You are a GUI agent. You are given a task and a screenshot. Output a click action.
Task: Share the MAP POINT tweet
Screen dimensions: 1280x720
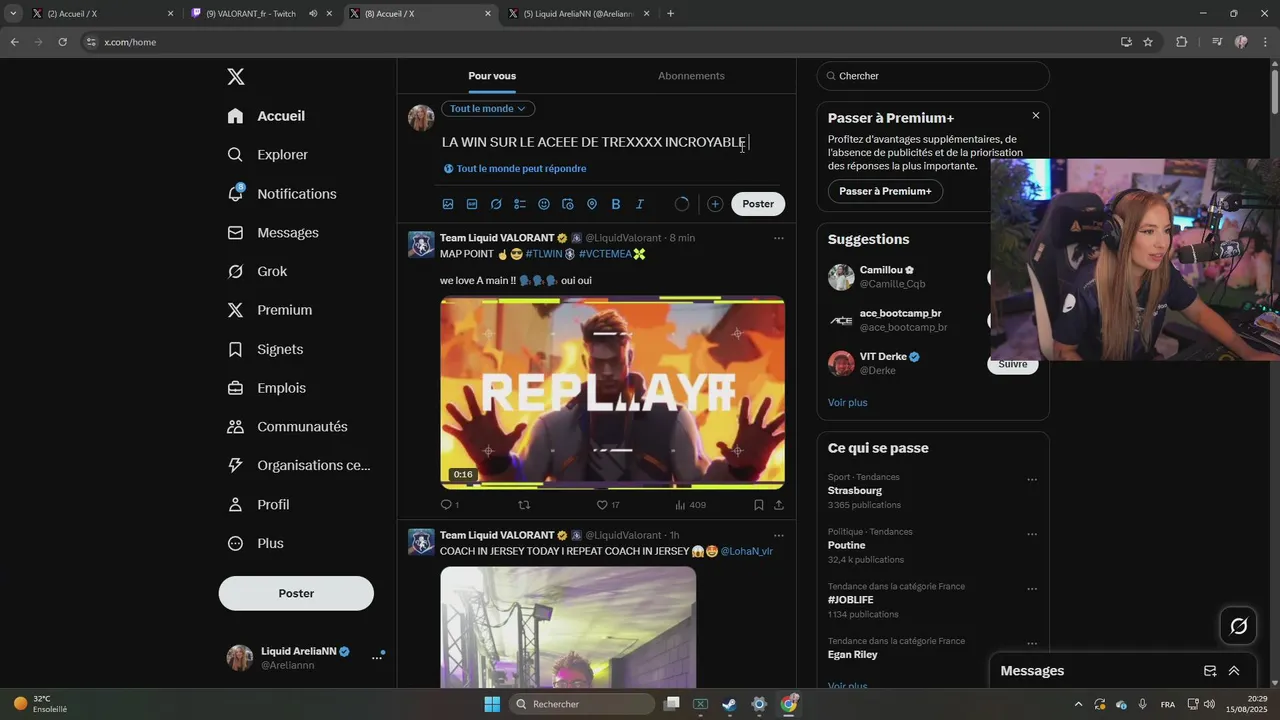click(779, 505)
